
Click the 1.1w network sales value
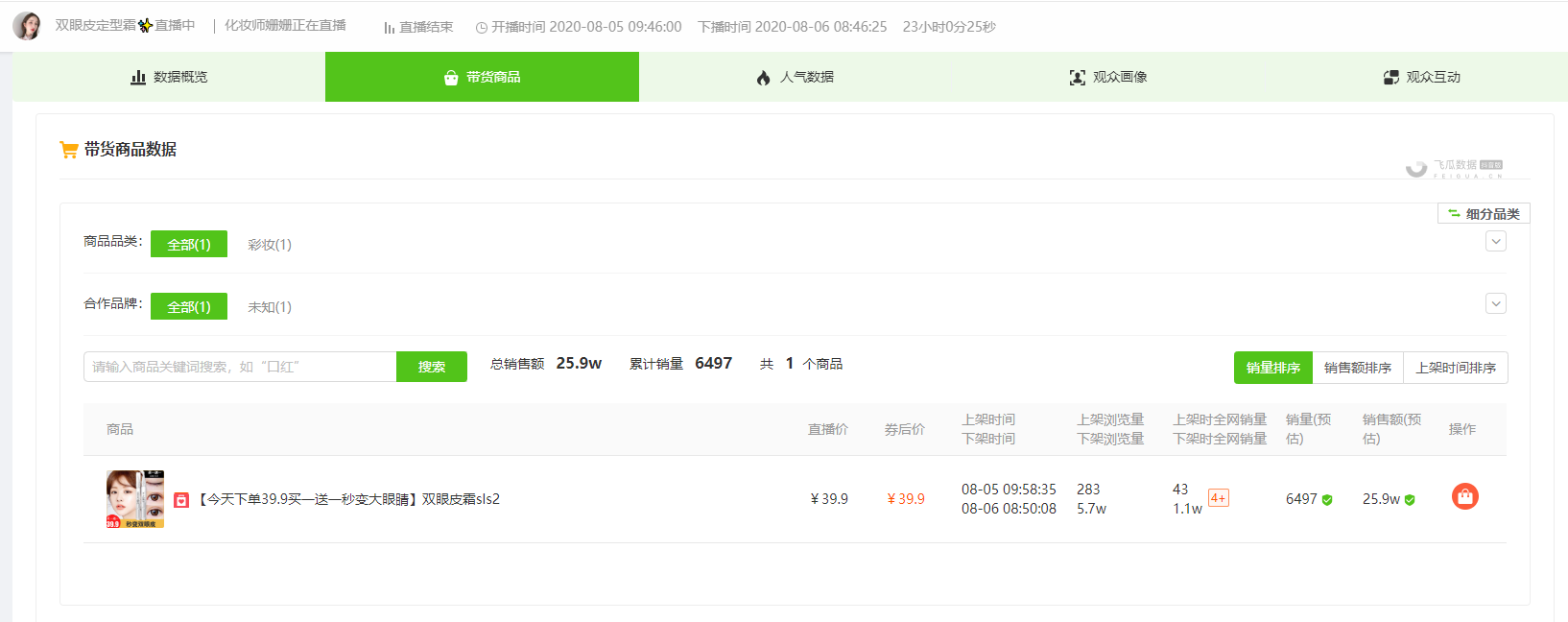1187,509
